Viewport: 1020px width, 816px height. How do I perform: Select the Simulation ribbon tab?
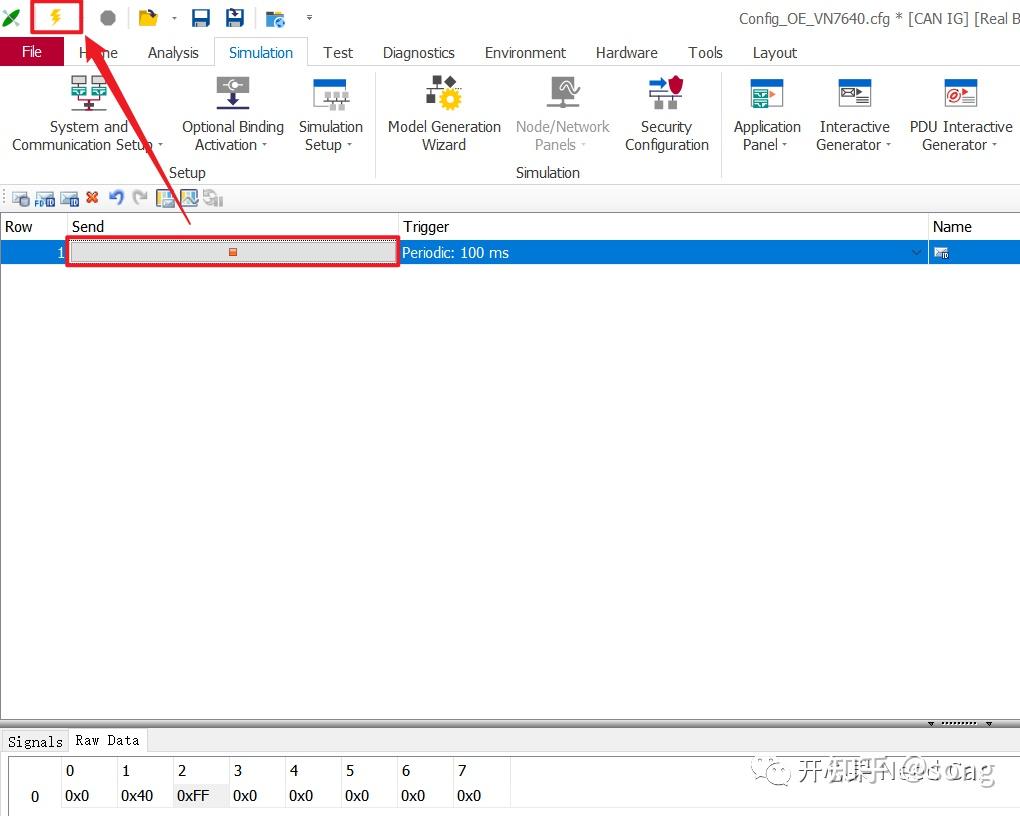click(260, 53)
